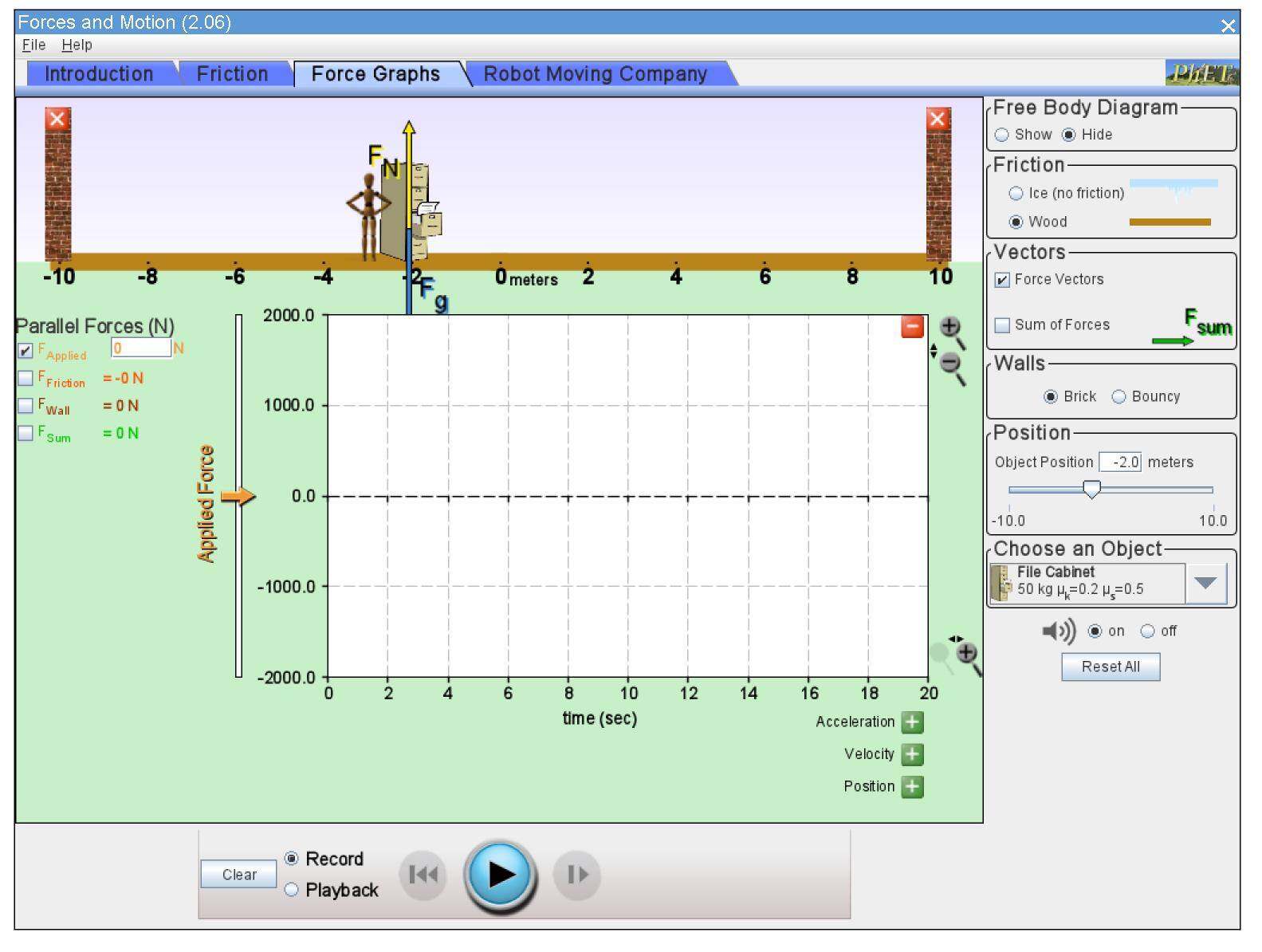Remove the left brick wall
The height and width of the screenshot is (952, 1262).
(57, 120)
